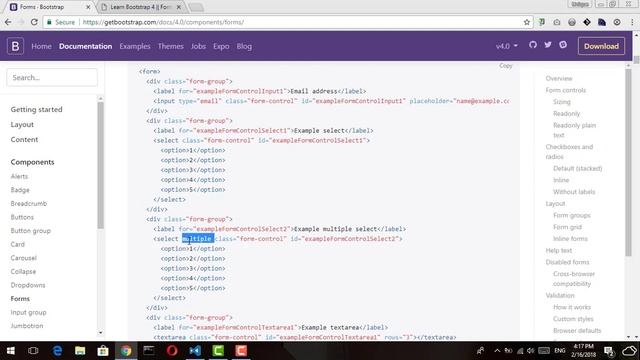The height and width of the screenshot is (360, 640).
Task: Jump to Overview in page contents
Action: pyautogui.click(x=559, y=78)
